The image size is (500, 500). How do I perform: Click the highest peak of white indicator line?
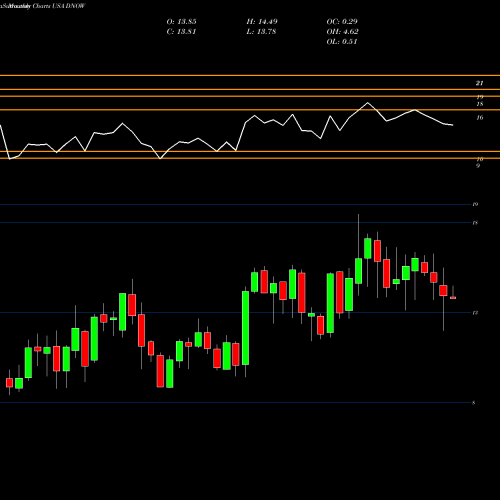[x=368, y=103]
